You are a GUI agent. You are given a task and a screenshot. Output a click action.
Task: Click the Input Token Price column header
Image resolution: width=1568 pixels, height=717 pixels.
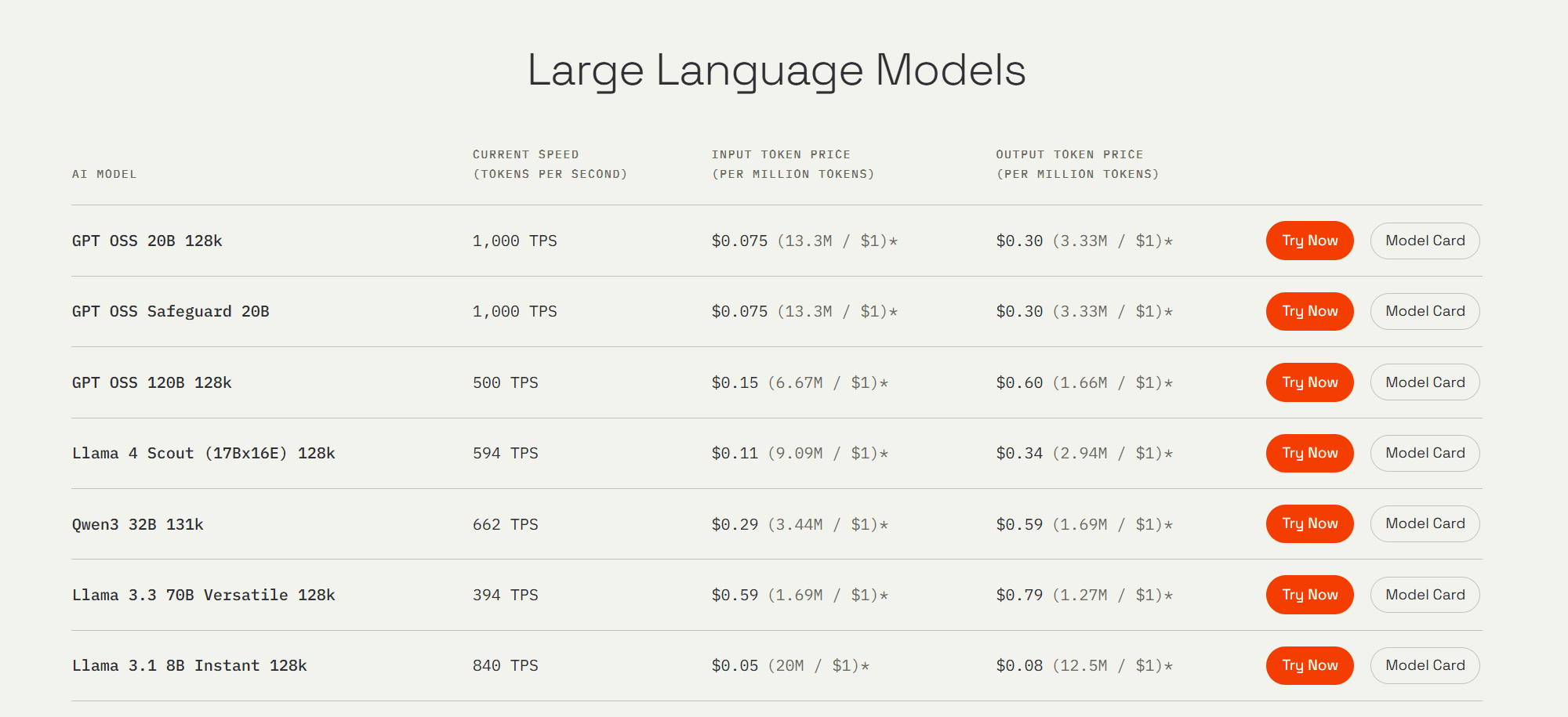pyautogui.click(x=793, y=165)
